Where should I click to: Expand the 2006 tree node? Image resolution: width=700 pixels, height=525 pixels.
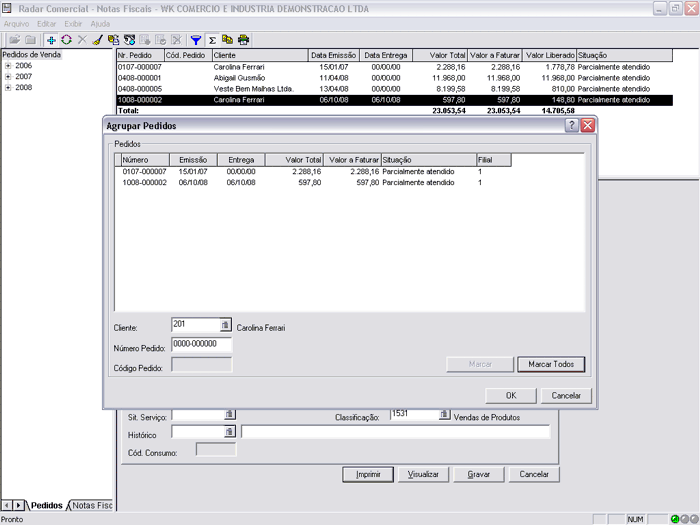click(8, 65)
